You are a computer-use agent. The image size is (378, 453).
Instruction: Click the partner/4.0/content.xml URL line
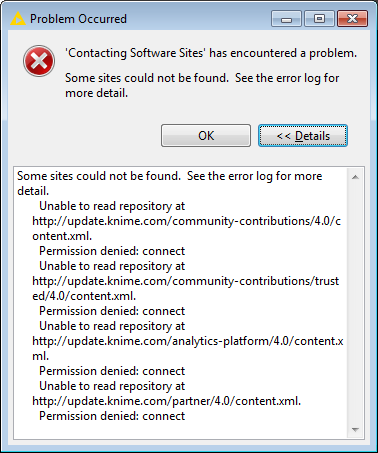(167, 401)
